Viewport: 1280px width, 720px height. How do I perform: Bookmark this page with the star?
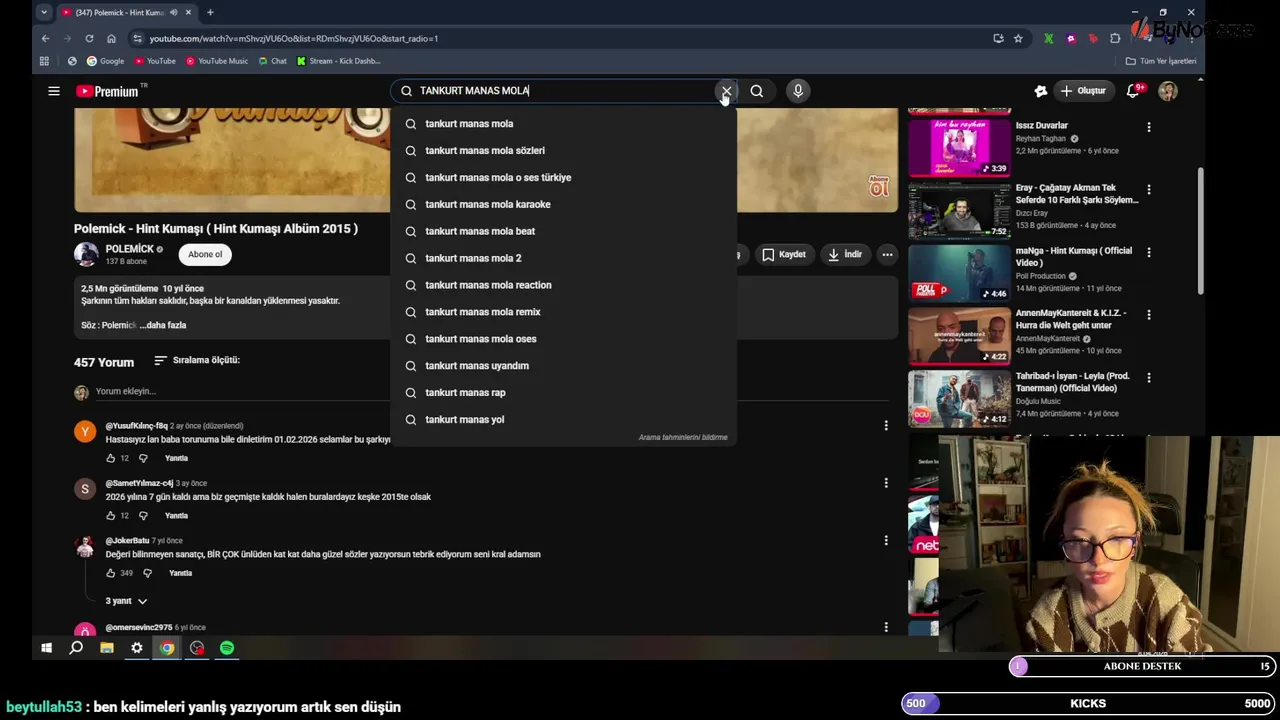coord(1018,38)
